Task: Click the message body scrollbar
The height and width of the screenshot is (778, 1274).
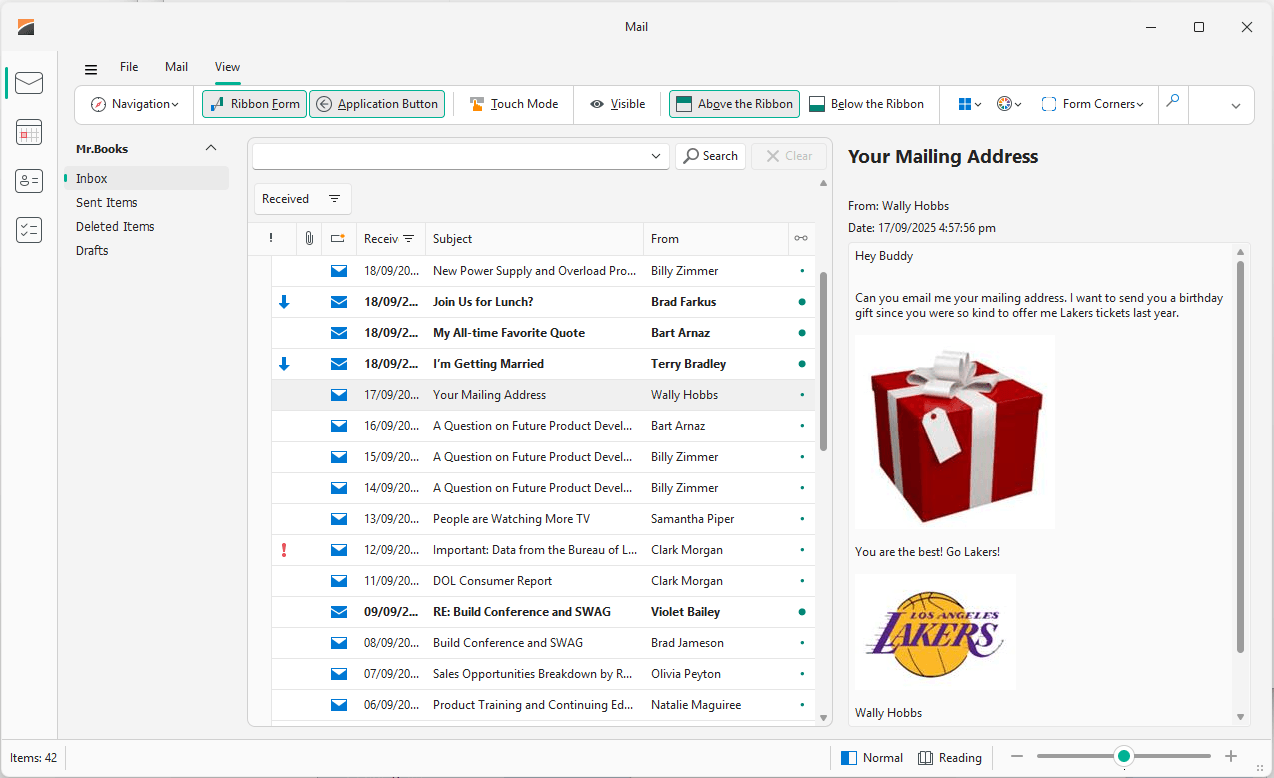Action: pos(1241,457)
